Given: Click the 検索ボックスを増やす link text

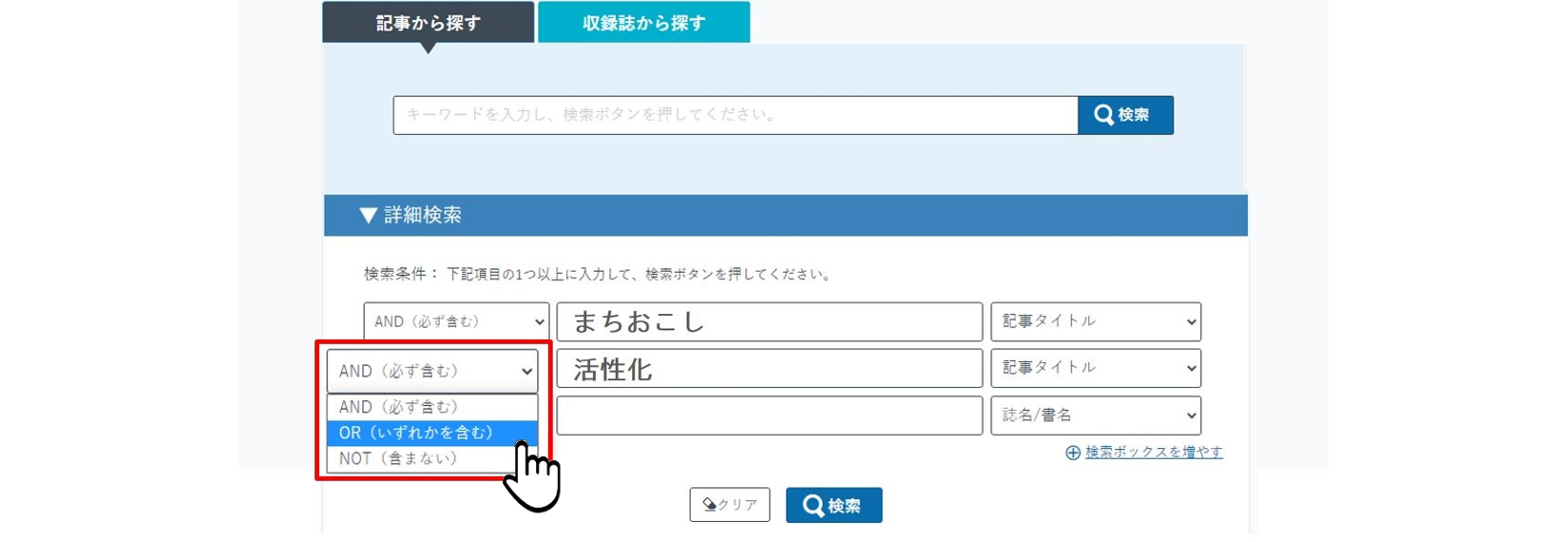Looking at the screenshot, I should pyautogui.click(x=1154, y=453).
